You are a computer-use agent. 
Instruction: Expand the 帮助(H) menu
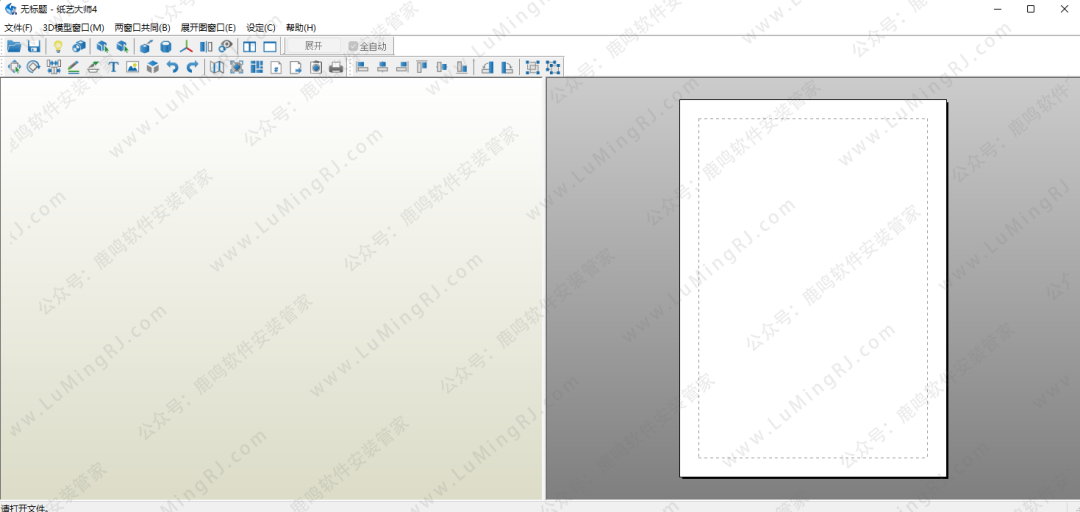pos(300,28)
